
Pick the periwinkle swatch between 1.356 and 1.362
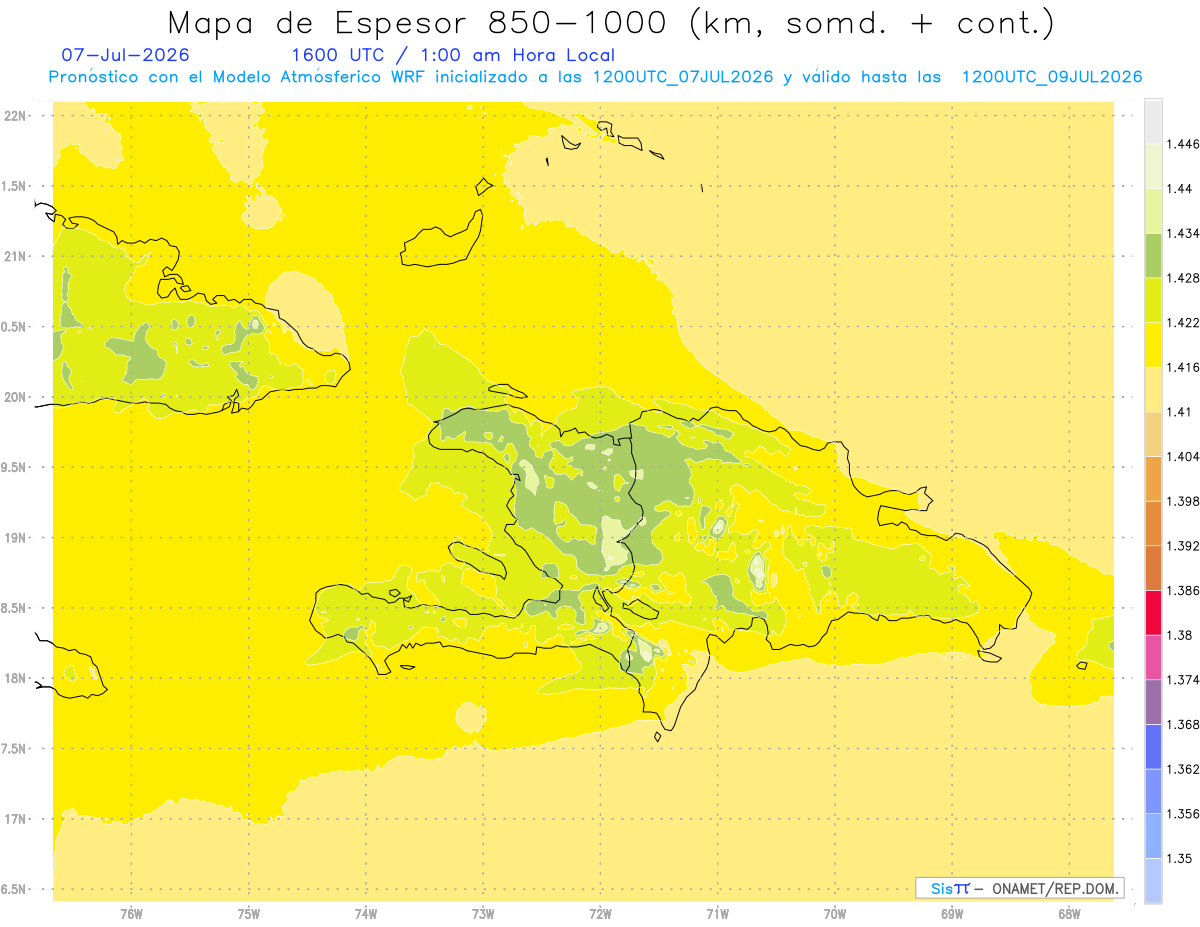point(1153,791)
